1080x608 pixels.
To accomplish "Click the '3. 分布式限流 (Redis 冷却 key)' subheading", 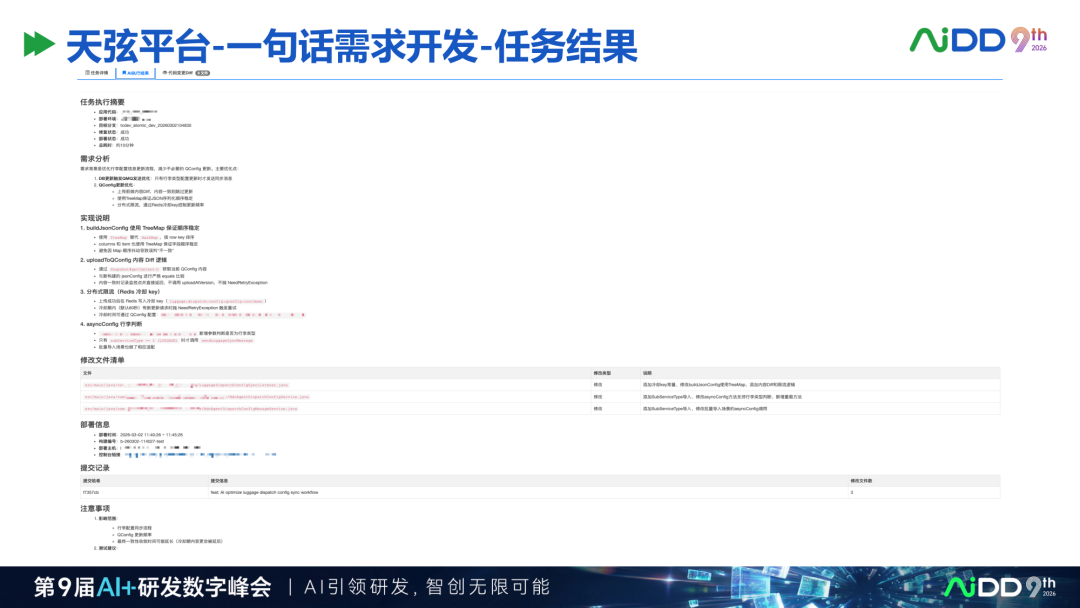I will [120, 292].
